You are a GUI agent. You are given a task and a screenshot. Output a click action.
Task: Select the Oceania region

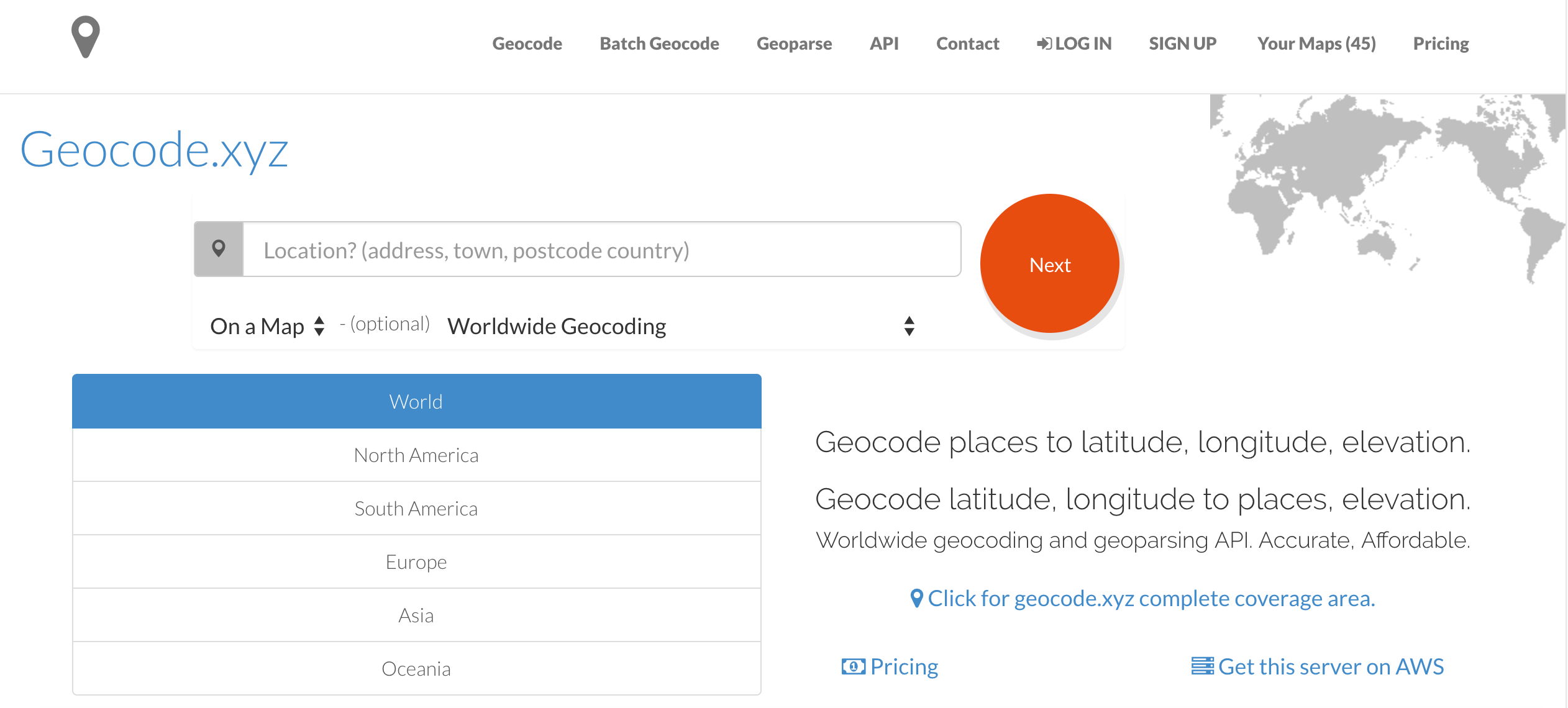coord(416,669)
